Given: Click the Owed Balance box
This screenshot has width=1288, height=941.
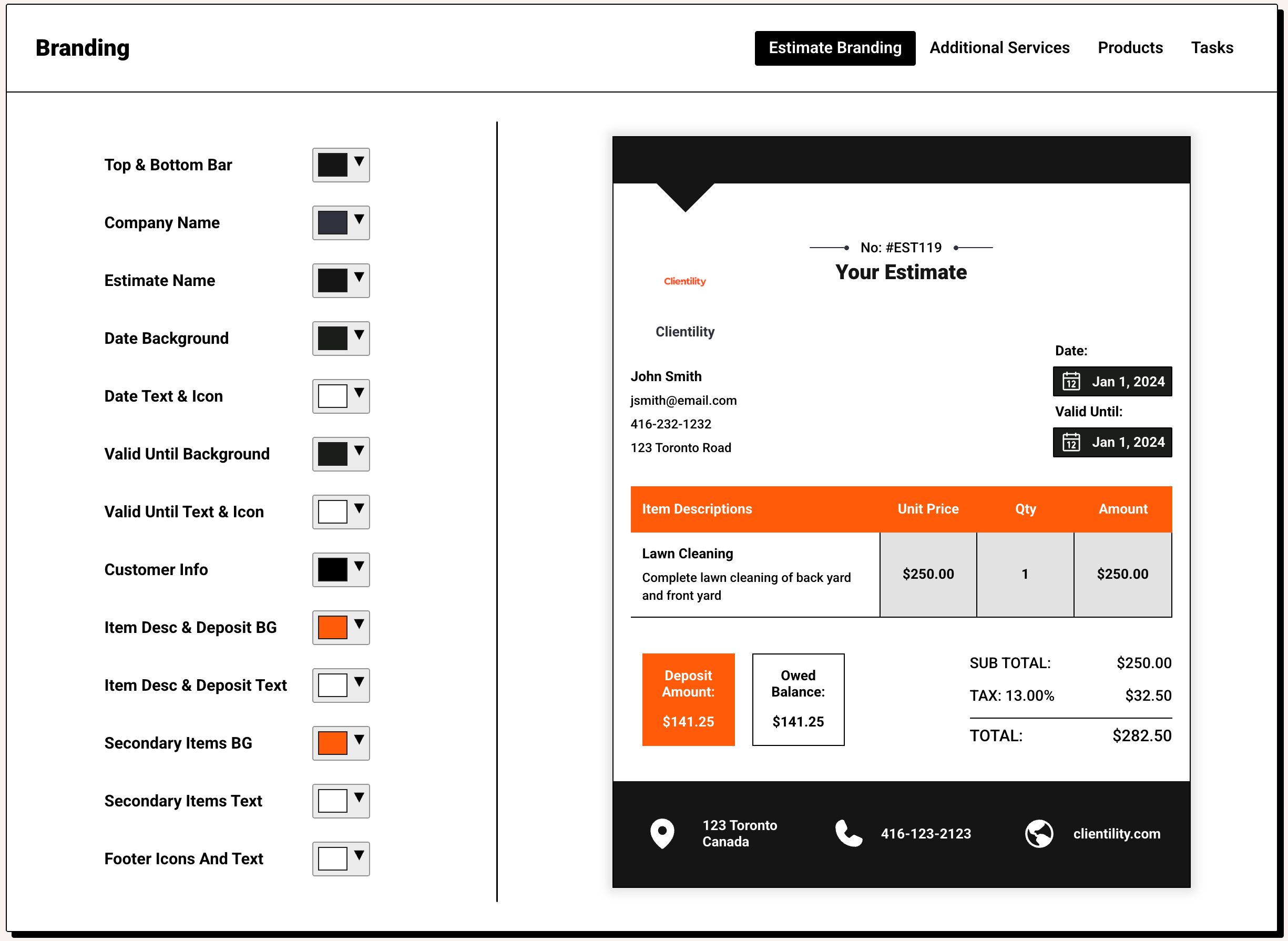Looking at the screenshot, I should tap(798, 699).
